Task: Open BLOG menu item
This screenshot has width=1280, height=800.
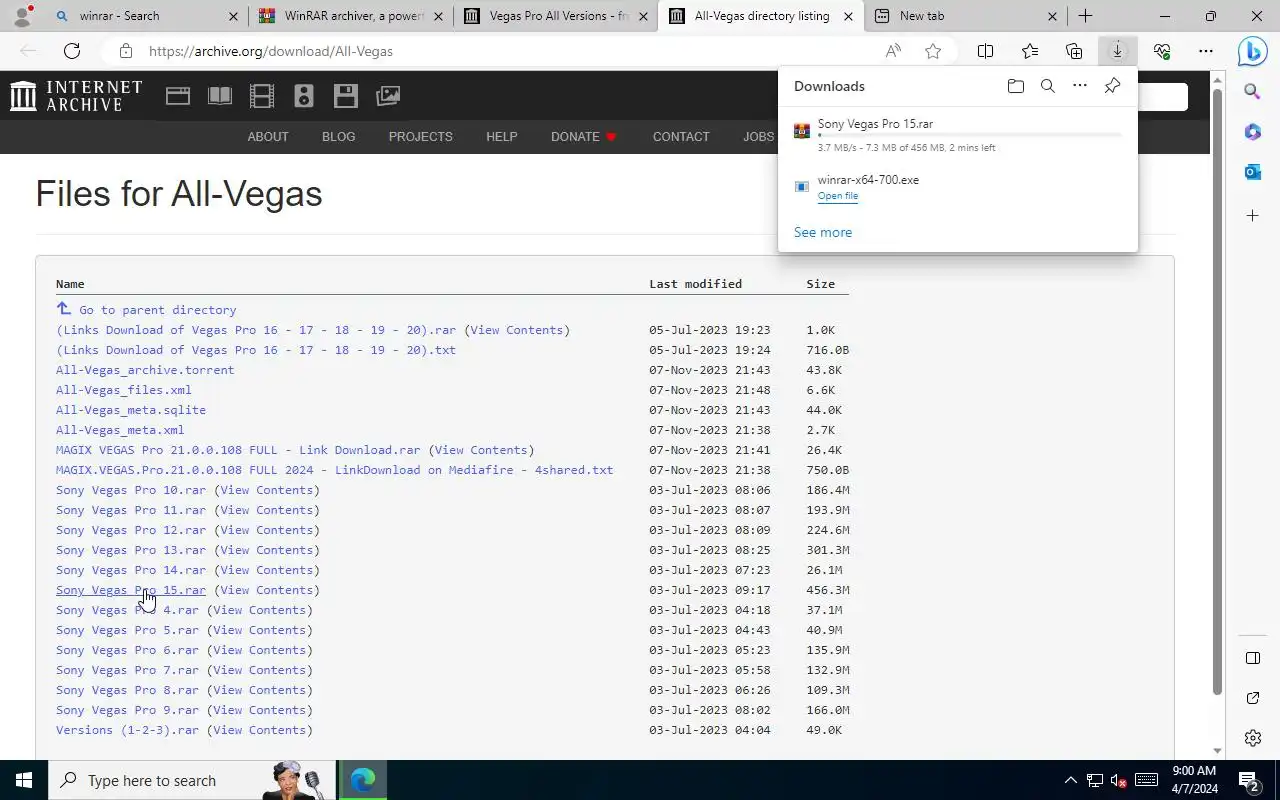Action: coord(339,137)
